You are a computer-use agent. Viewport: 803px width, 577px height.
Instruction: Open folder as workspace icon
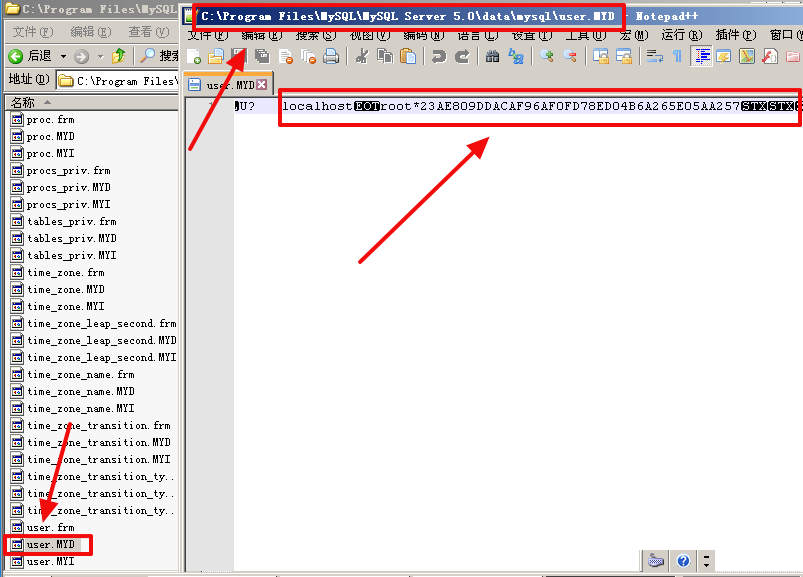[x=793, y=56]
